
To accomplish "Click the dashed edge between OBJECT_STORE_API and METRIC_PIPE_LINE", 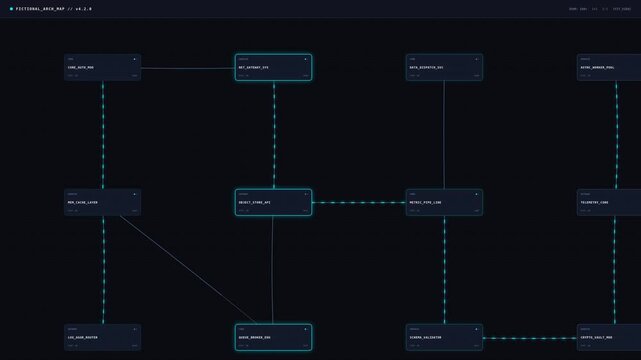I will coord(359,202).
